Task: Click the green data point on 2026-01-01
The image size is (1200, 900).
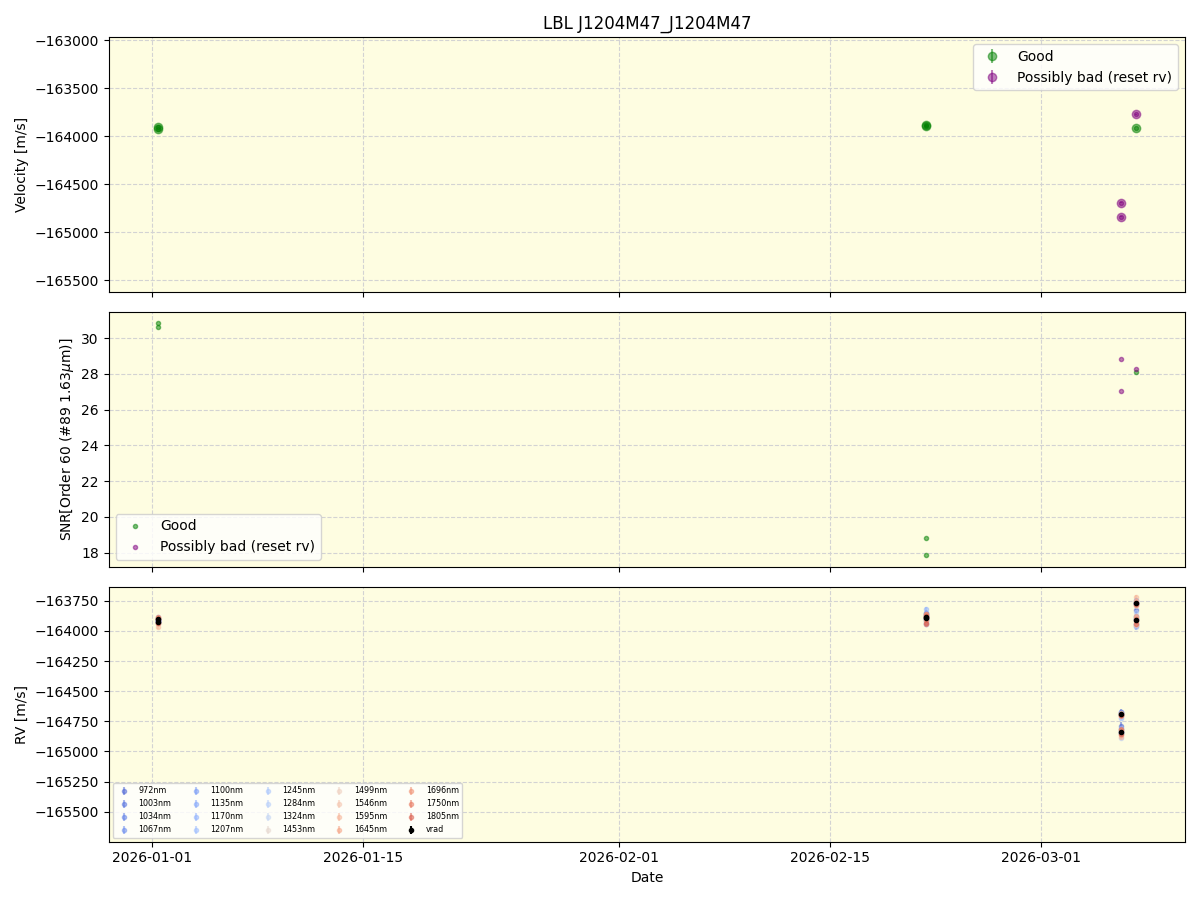Action: 157,127
